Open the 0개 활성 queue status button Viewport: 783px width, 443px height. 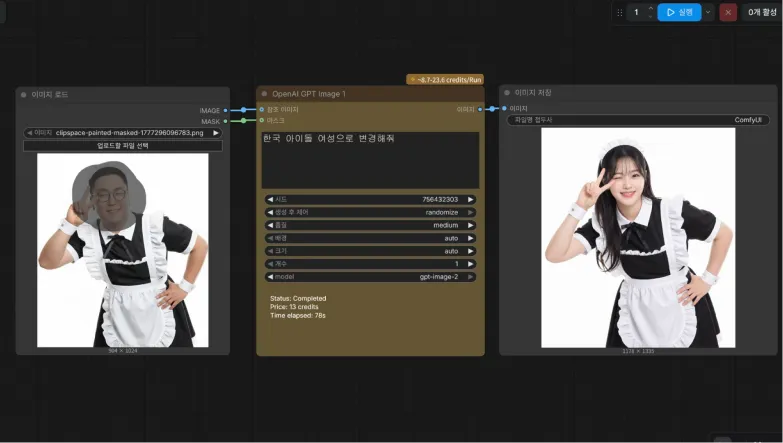762,12
